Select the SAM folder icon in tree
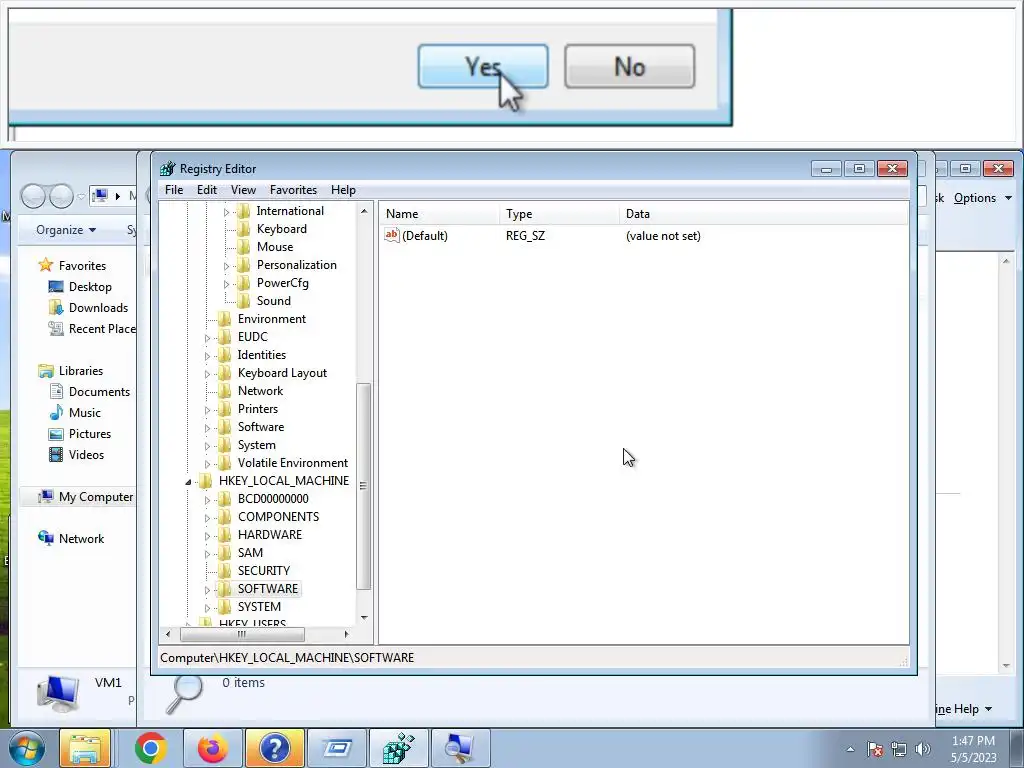 click(x=225, y=552)
